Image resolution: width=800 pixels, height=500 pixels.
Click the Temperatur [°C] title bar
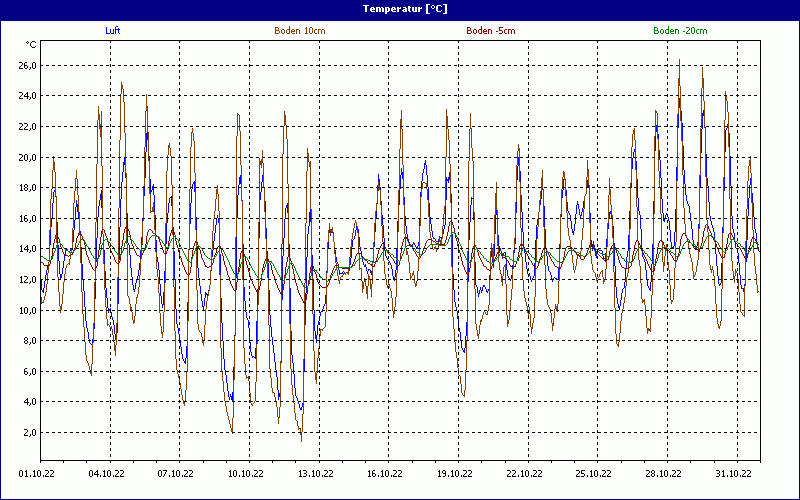(x=400, y=8)
